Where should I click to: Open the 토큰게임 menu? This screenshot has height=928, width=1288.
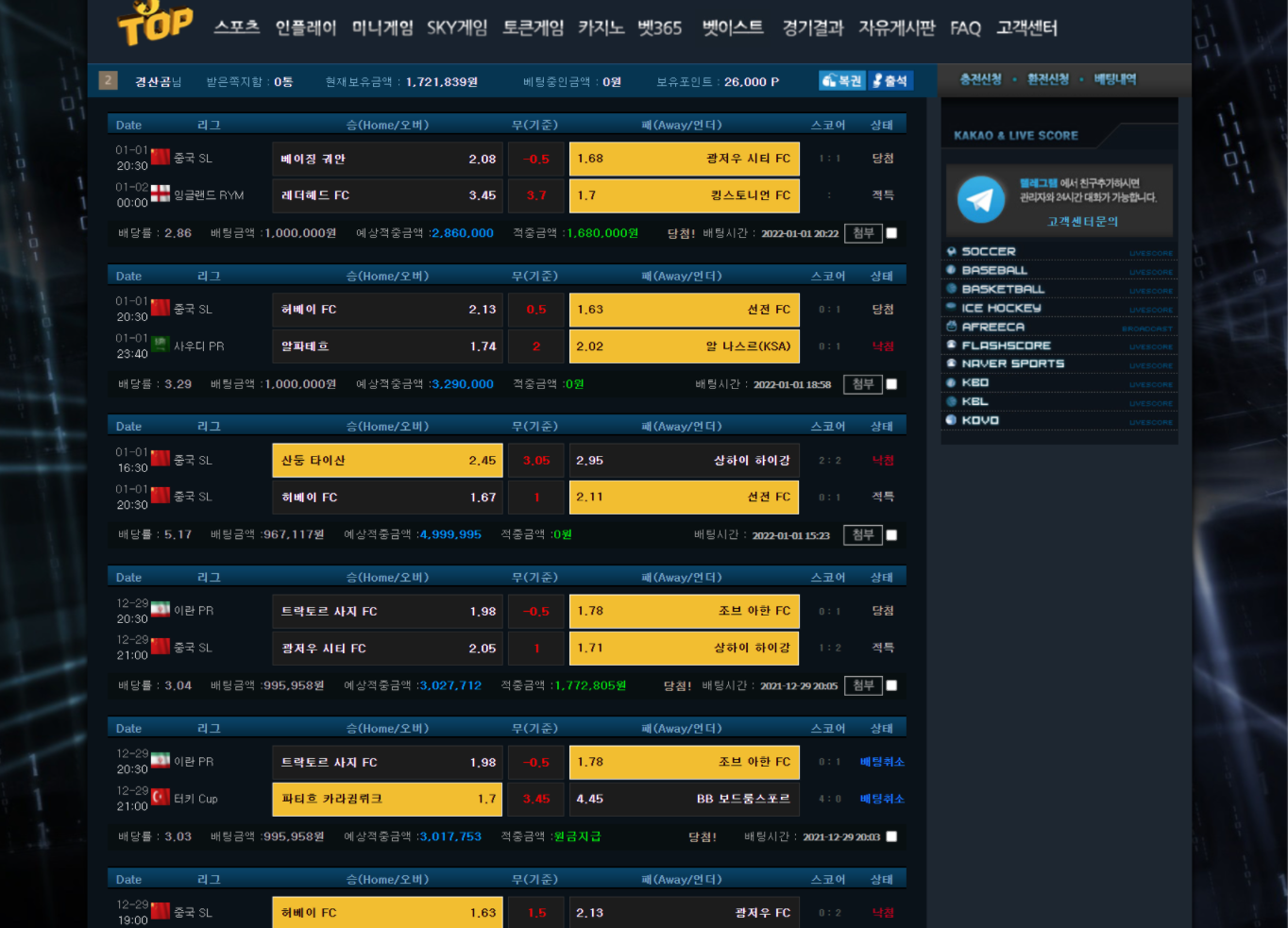[533, 27]
